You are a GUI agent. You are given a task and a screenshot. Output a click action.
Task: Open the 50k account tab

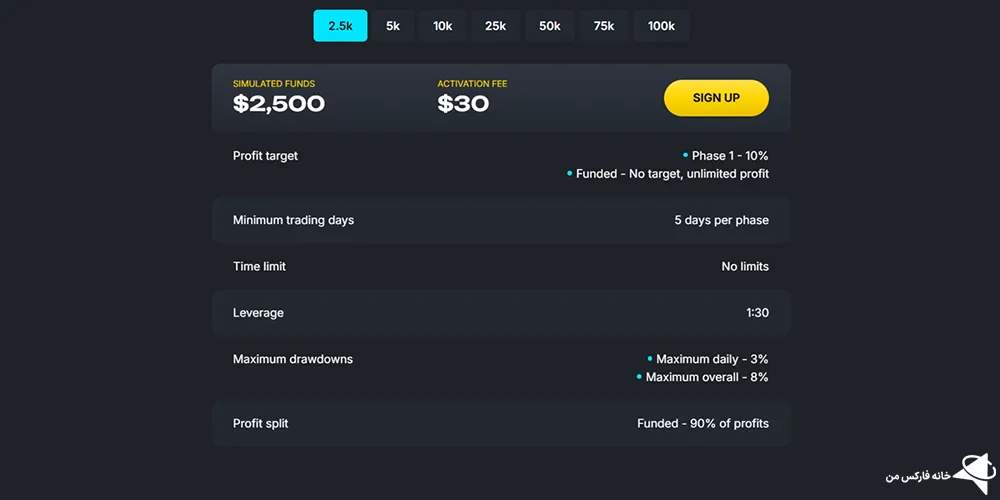550,26
